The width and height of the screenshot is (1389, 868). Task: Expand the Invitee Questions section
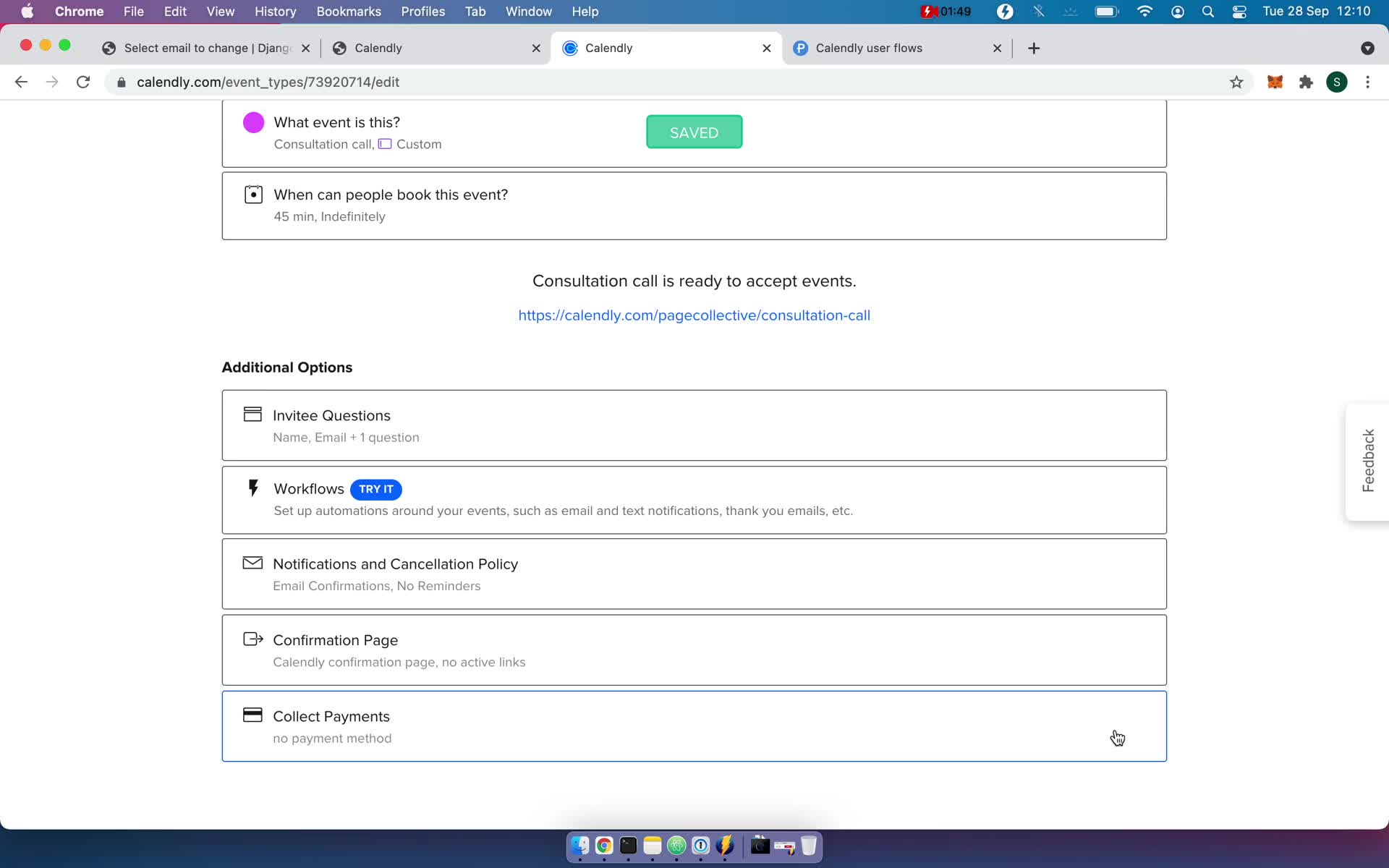694,425
